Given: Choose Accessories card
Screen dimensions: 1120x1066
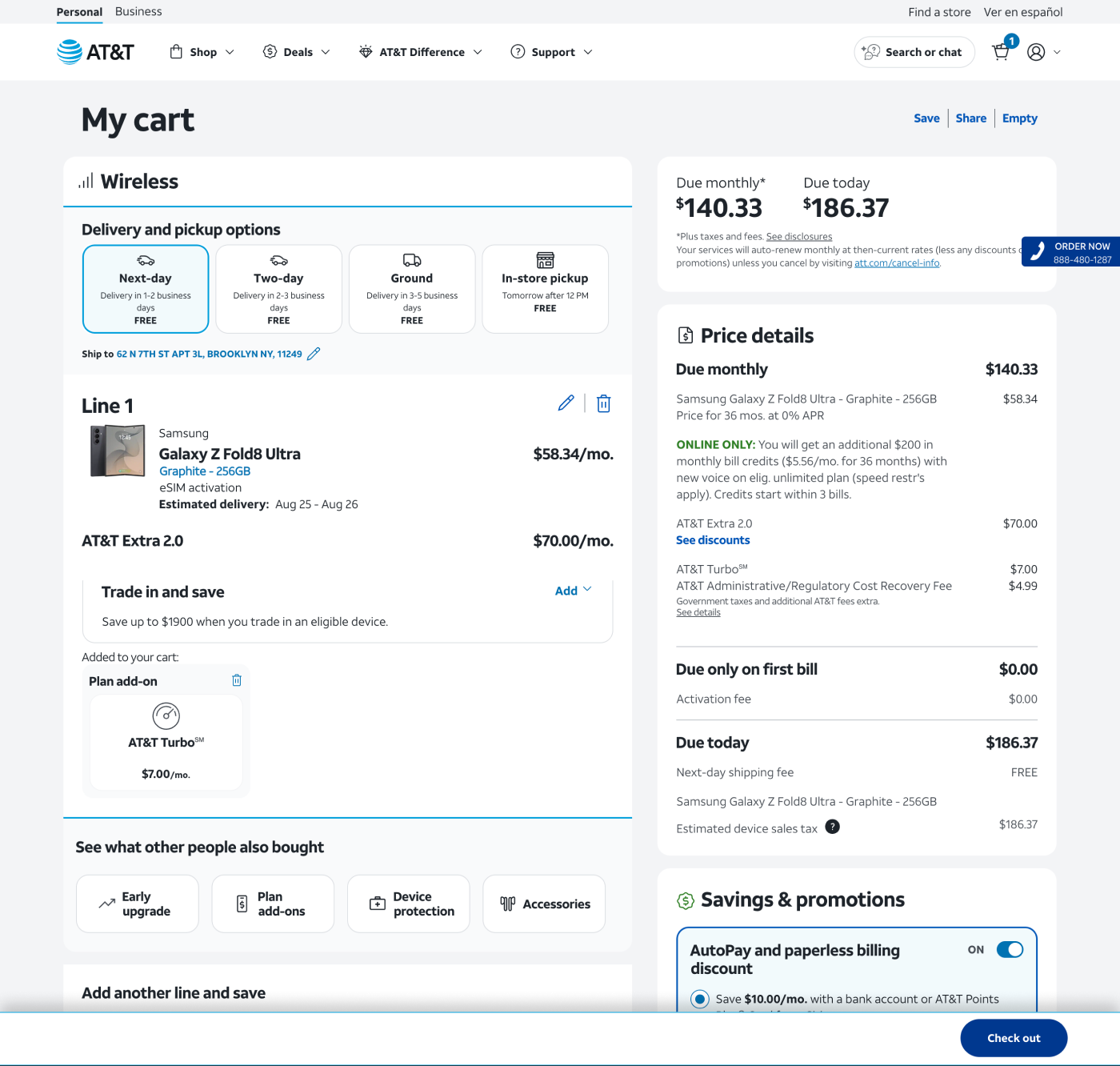Looking at the screenshot, I should click(x=544, y=904).
